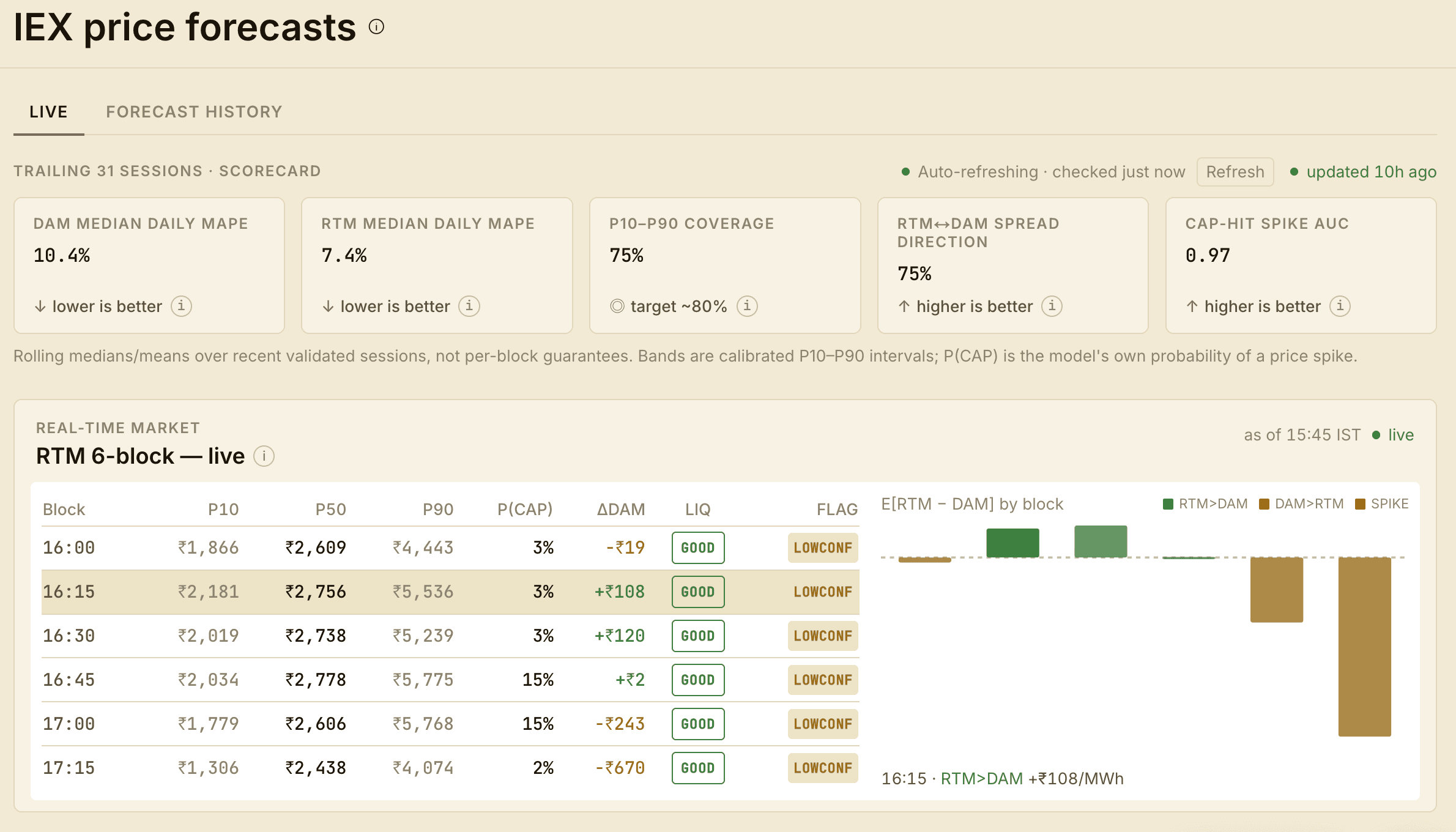Click up arrow icon on Spread Direction card
1456x832 pixels.
pos(904,306)
